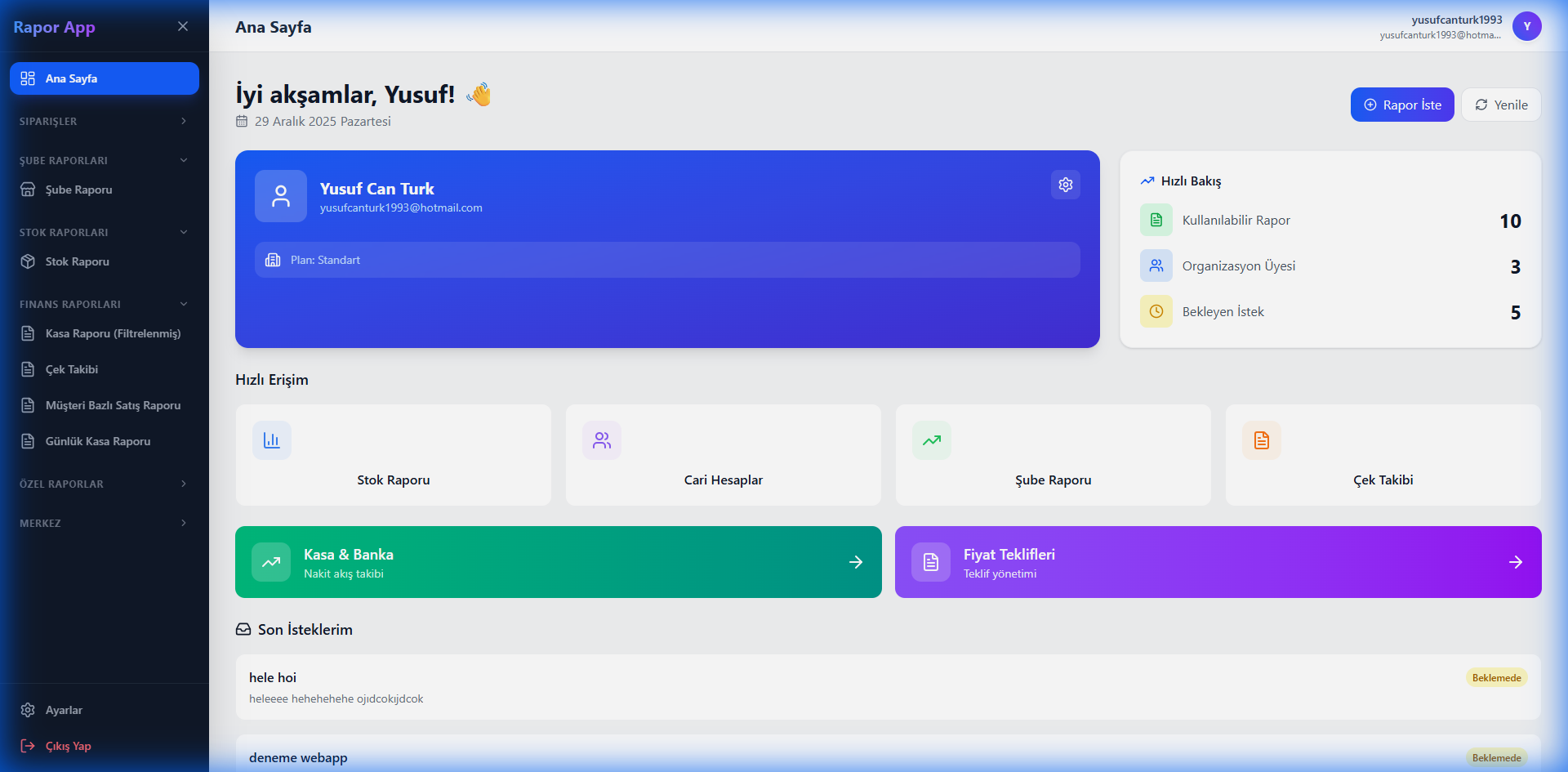The height and width of the screenshot is (772, 1568).
Task: Select the Hızlı Bakış trending arrow icon
Action: coord(1148,181)
